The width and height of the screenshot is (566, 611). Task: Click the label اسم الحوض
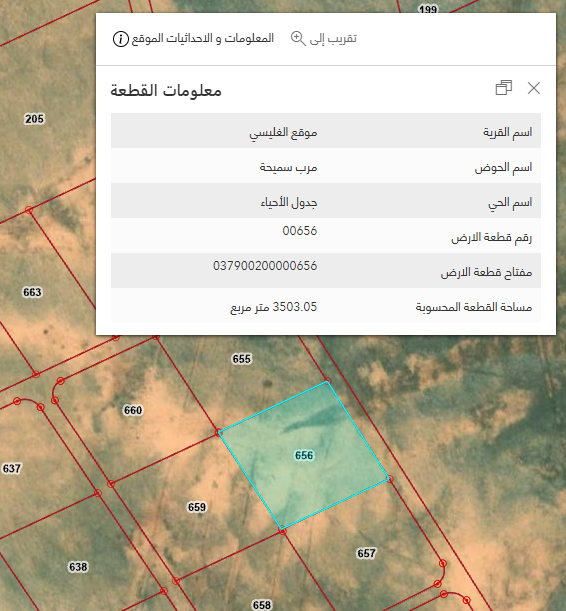coord(503,168)
